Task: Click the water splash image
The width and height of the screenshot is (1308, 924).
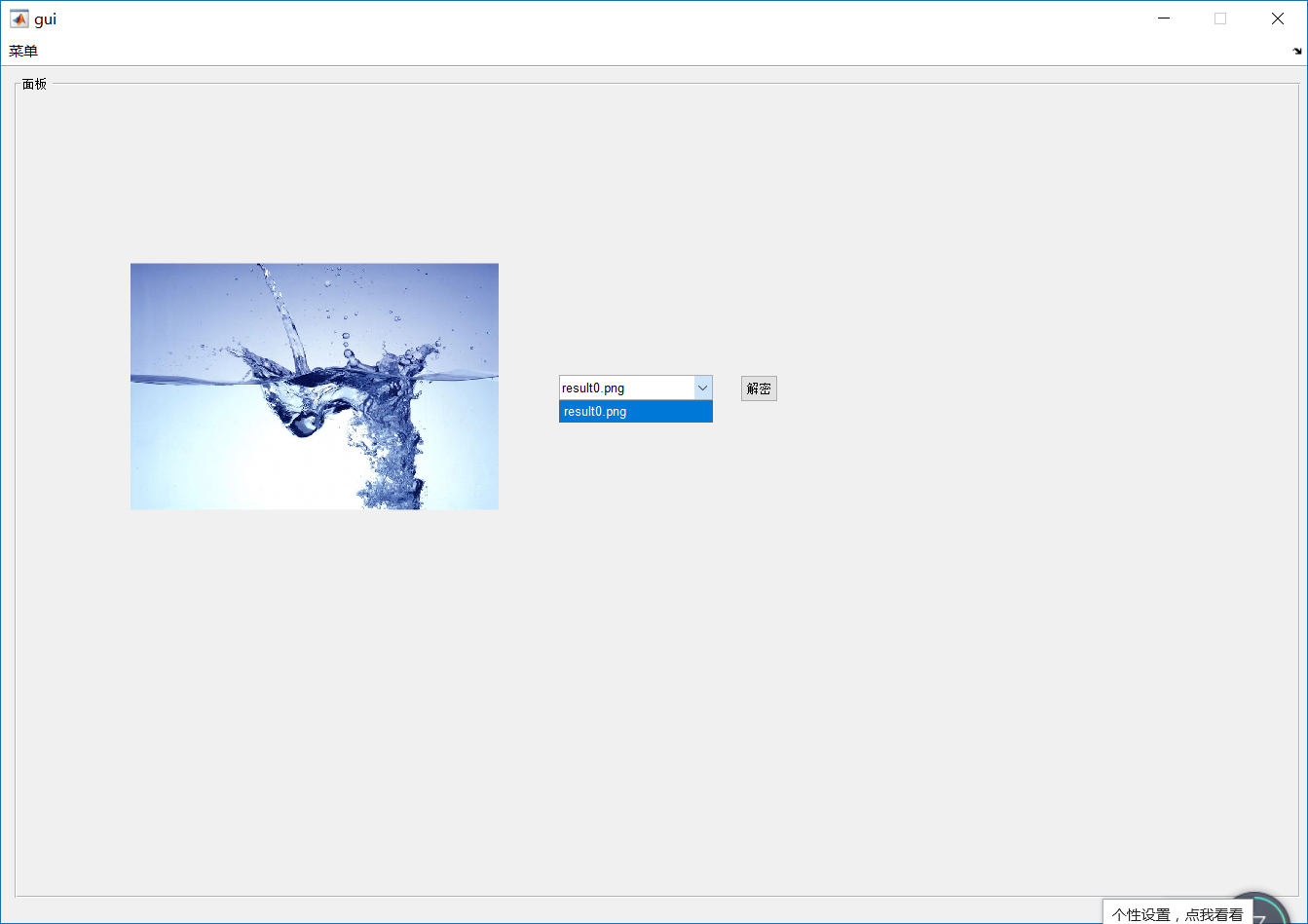Action: pos(315,387)
